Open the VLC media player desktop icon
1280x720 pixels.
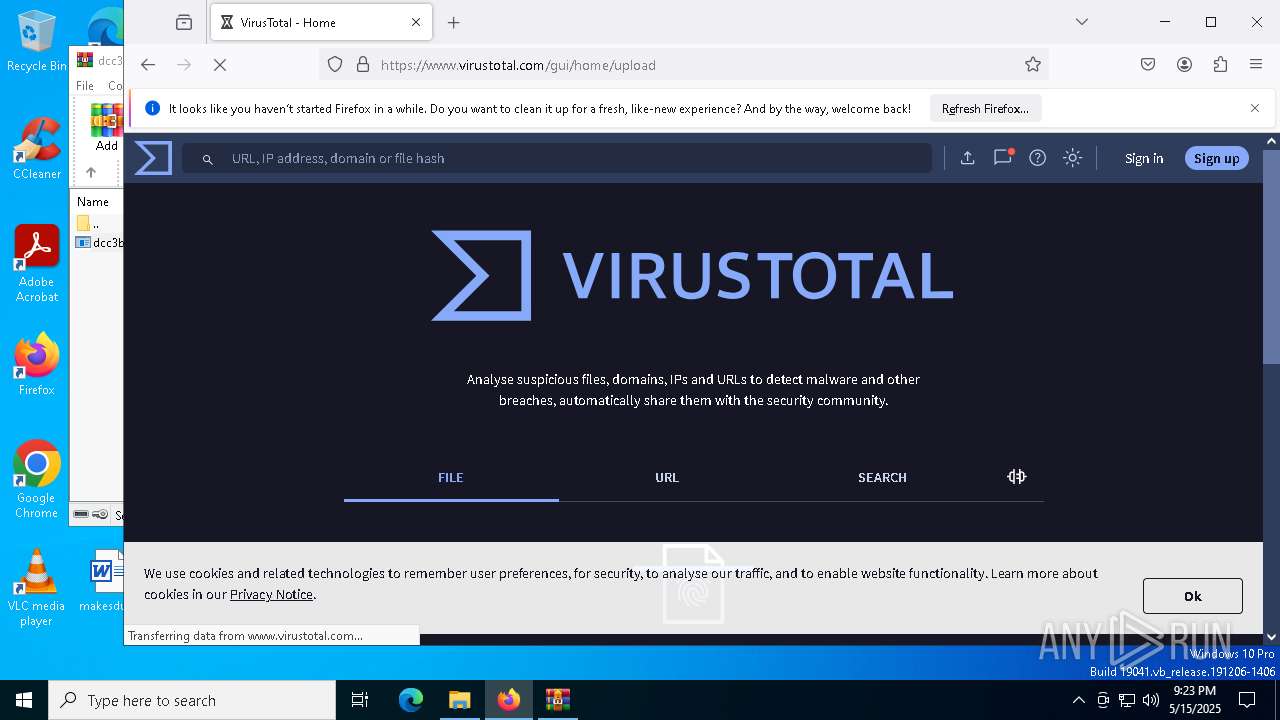(x=36, y=588)
